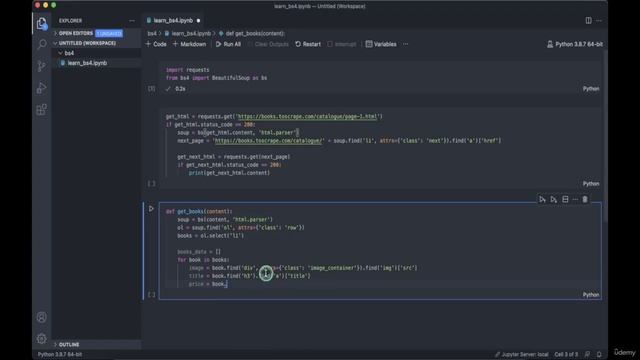640x360 pixels.
Task: Open the Variables panel
Action: coord(381,44)
